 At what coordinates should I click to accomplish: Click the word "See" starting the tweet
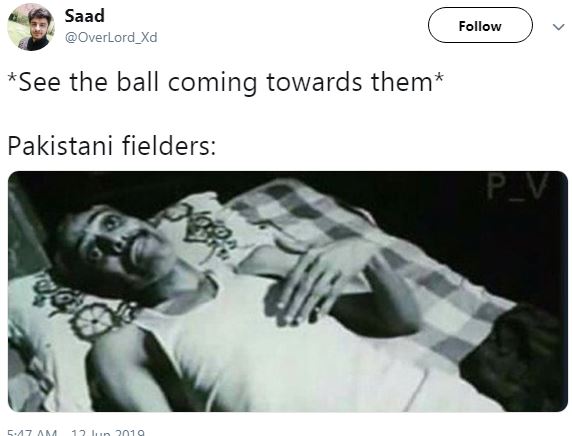click(39, 82)
